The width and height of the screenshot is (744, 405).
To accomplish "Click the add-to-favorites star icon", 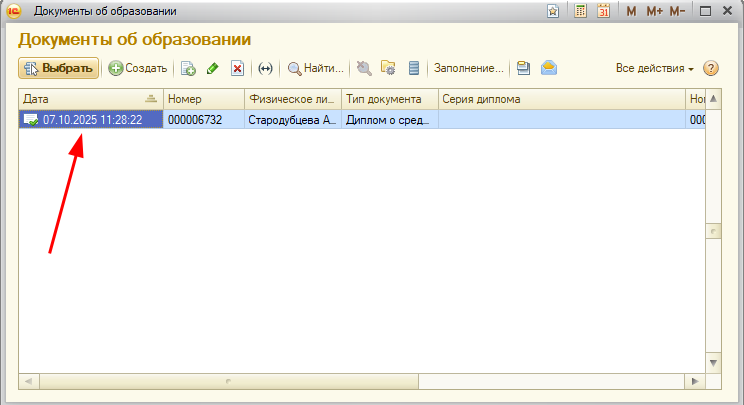I will coord(553,11).
